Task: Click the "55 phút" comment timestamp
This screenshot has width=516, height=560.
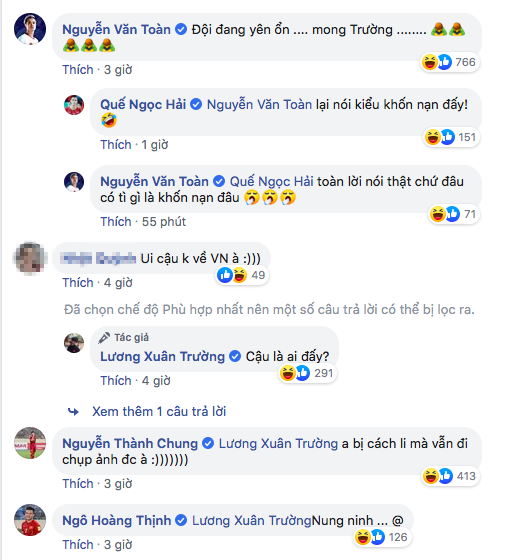Action: pos(164,222)
